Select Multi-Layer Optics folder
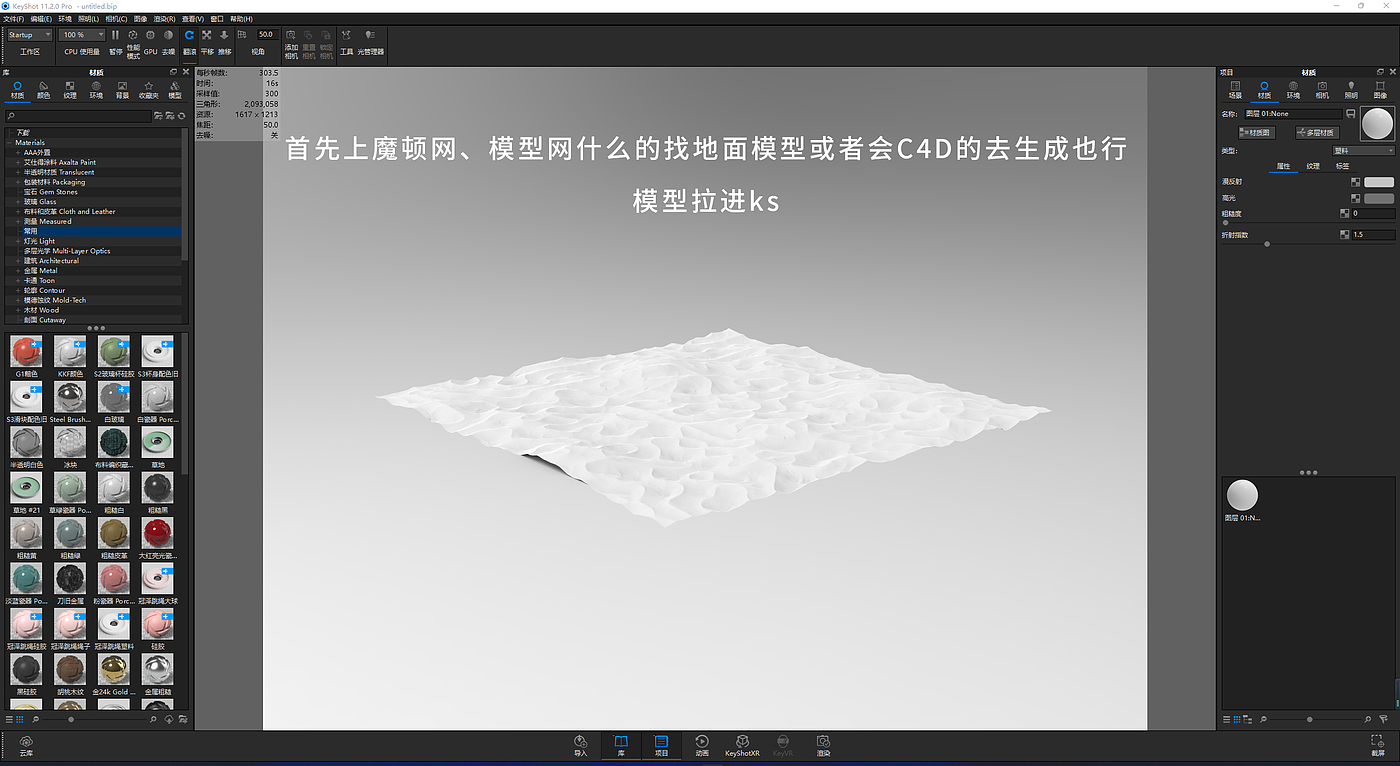Screen dimensions: 1400x766 (x=67, y=251)
